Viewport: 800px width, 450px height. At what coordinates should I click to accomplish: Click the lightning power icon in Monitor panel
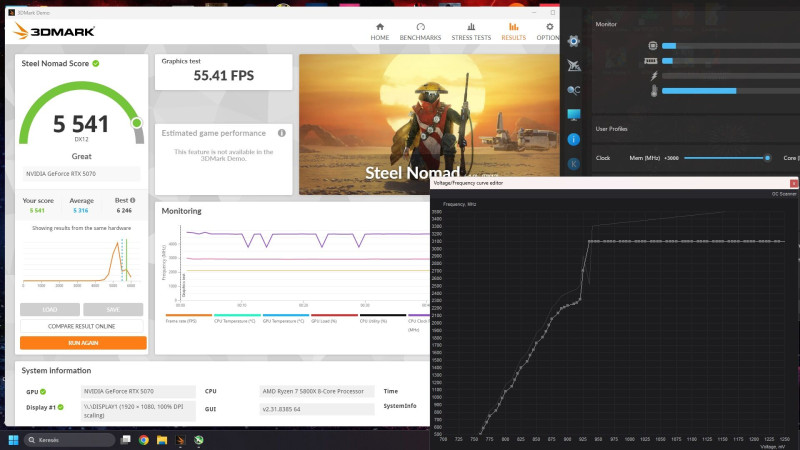tap(654, 76)
